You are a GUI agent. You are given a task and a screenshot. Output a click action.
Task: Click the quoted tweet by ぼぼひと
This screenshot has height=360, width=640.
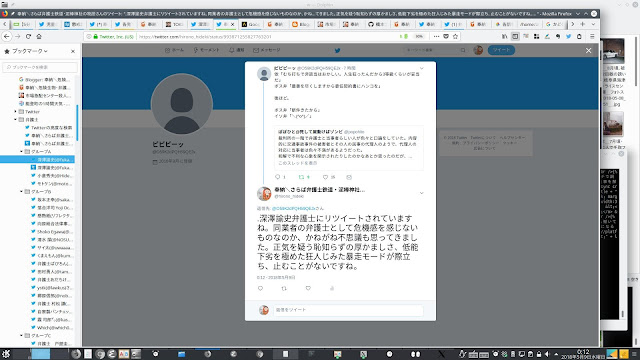click(x=349, y=148)
